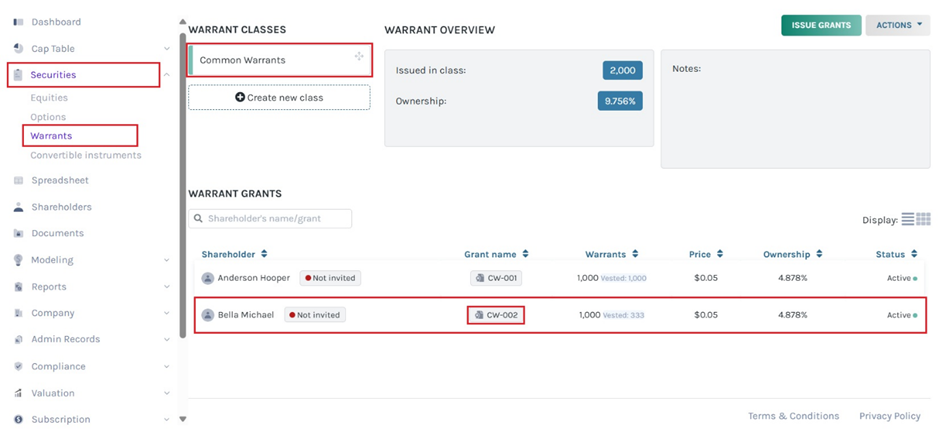Switch to list display view icon
The height and width of the screenshot is (439, 939).
coord(908,219)
